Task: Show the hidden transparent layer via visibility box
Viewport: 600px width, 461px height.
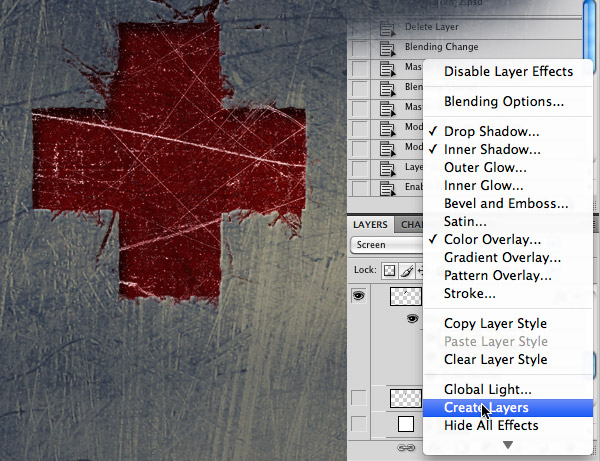Action: coord(359,398)
